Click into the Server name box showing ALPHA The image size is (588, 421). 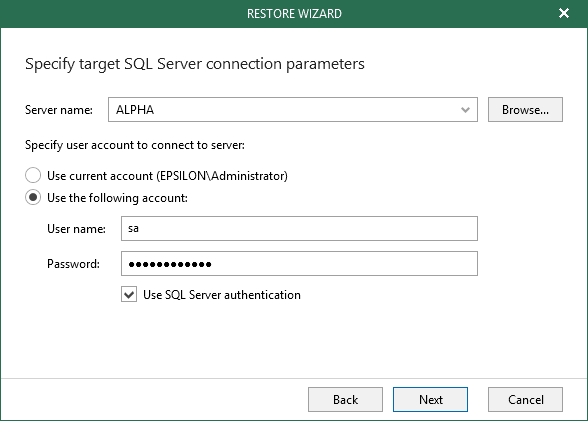pyautogui.click(x=292, y=109)
